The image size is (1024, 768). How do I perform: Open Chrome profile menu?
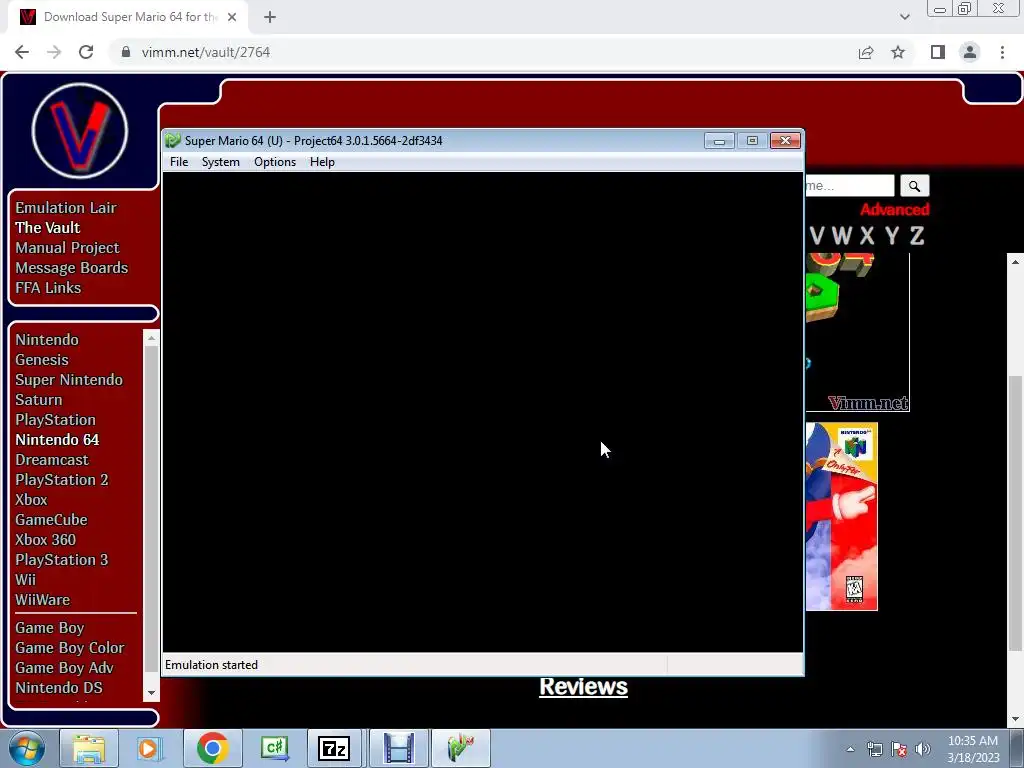click(970, 52)
